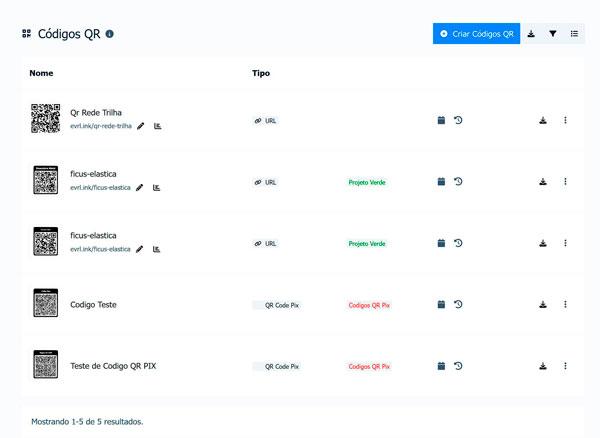This screenshot has height=438, width=600.
Task: Open the filter dropdown in header
Action: tap(553, 34)
